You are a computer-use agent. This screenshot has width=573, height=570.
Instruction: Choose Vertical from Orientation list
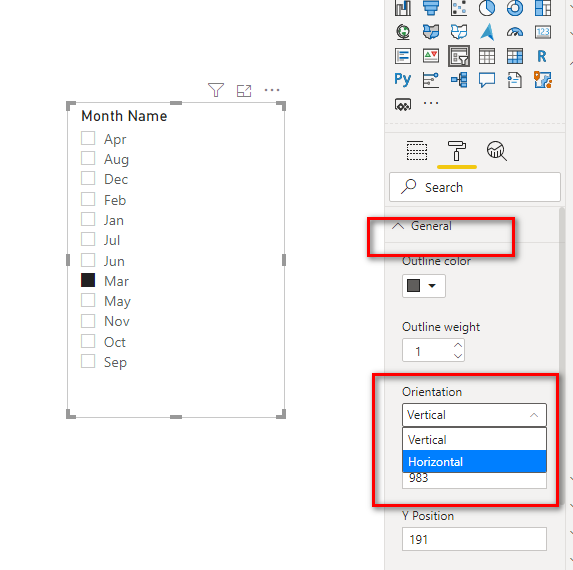click(x=474, y=440)
